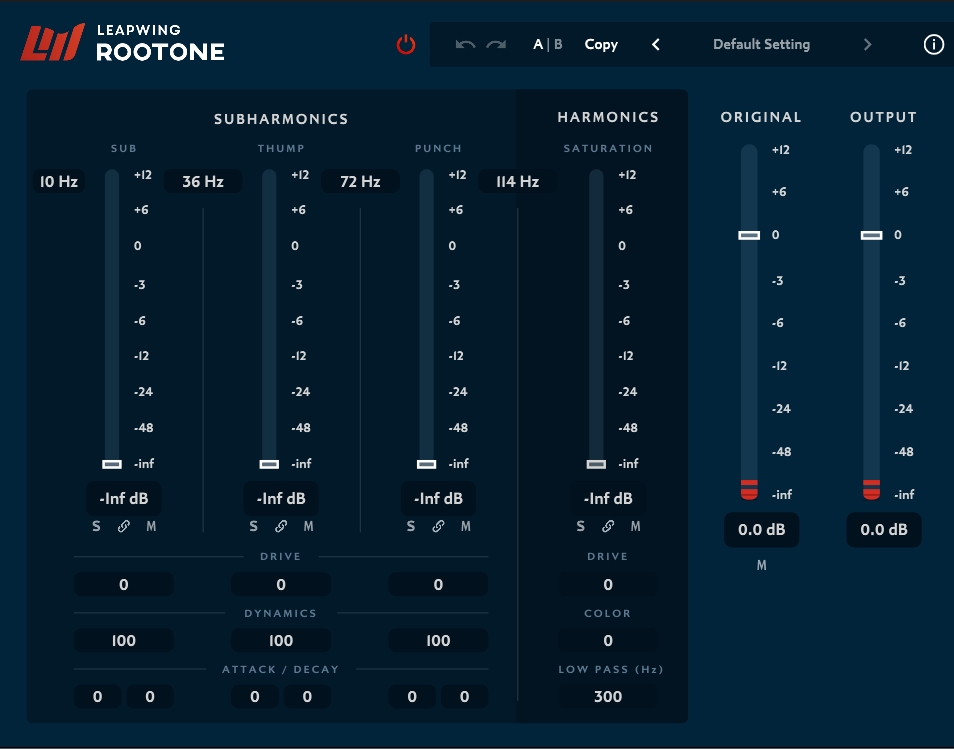The height and width of the screenshot is (749, 954).
Task: Click the Thump dynamics 100 field
Action: [x=281, y=641]
